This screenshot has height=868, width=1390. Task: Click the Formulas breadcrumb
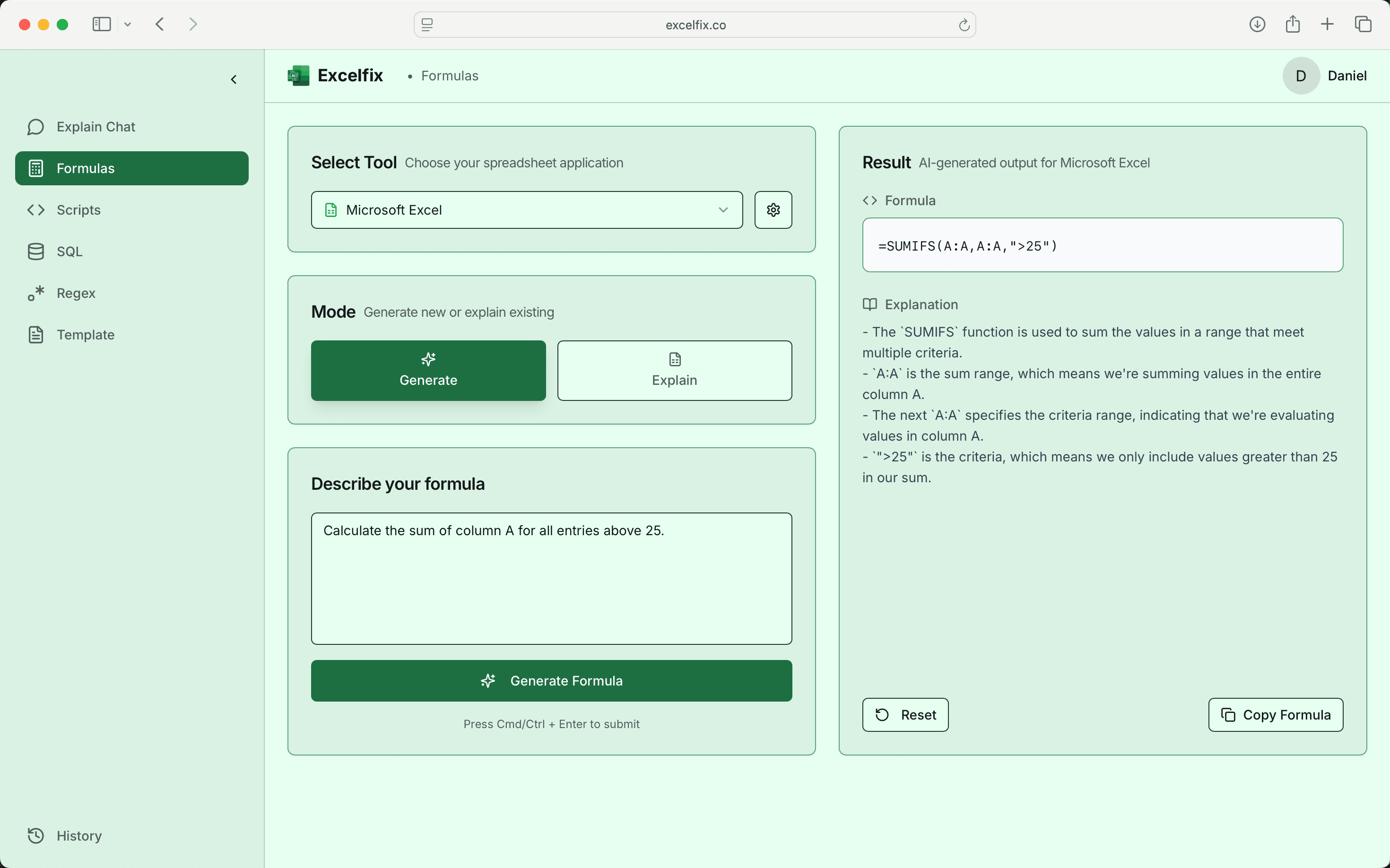pos(450,76)
